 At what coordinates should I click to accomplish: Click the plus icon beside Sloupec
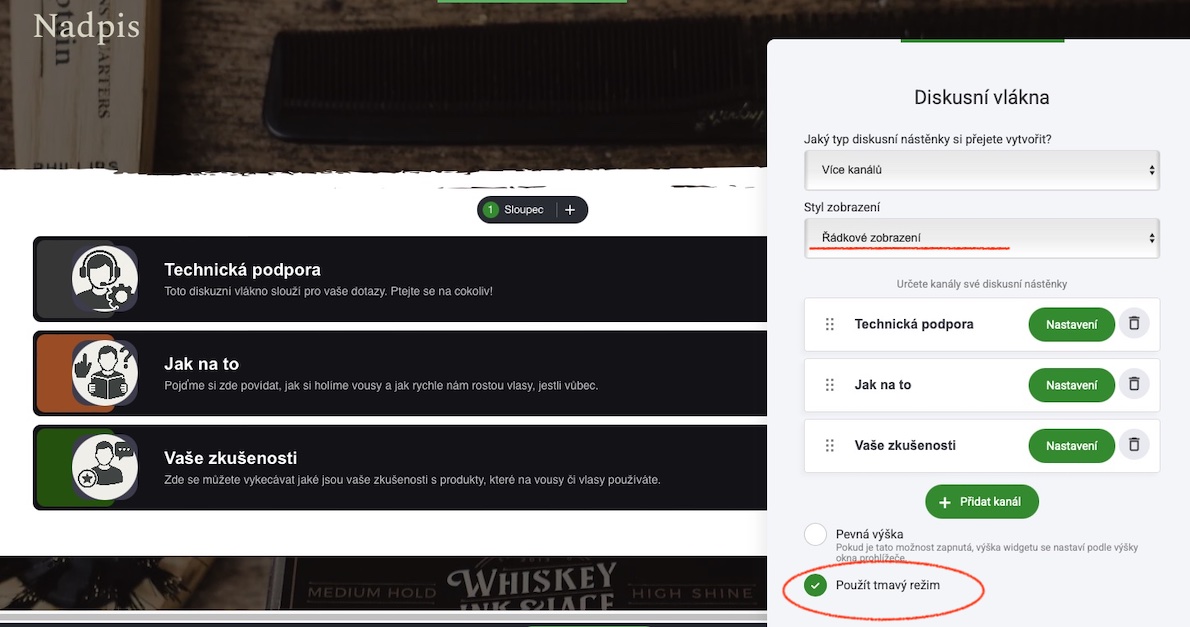click(570, 210)
